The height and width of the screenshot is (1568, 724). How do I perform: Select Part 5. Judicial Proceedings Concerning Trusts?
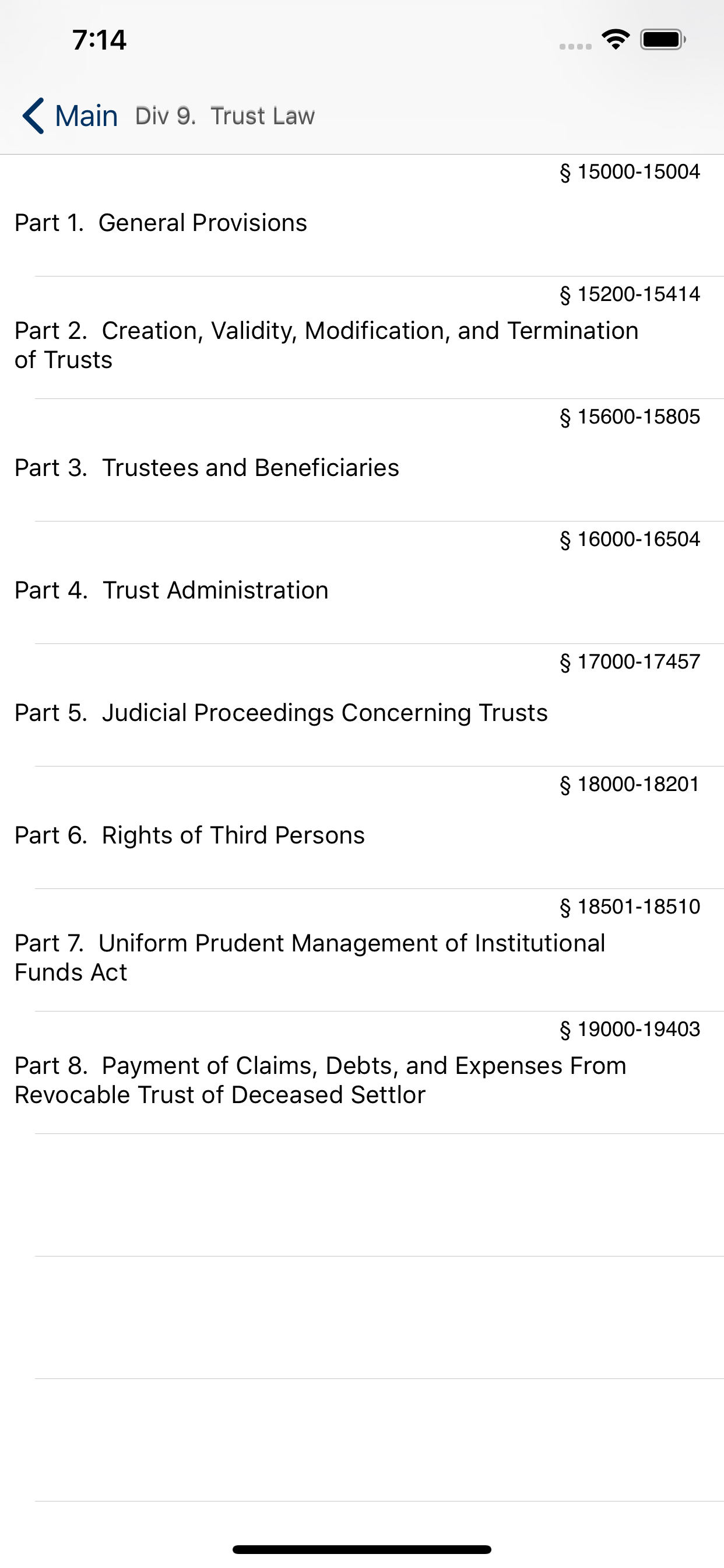click(281, 713)
